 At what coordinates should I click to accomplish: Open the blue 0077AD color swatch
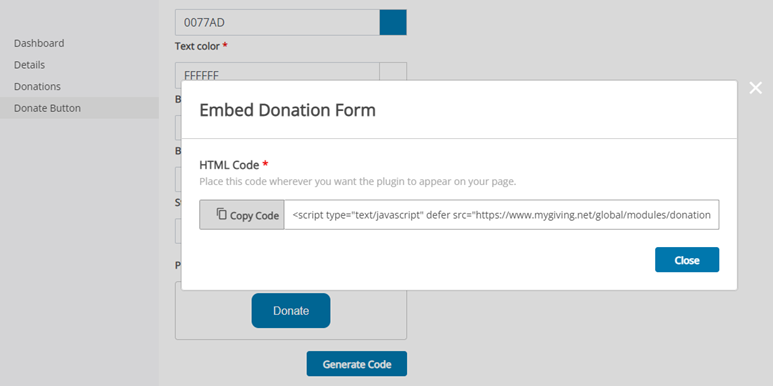(393, 22)
